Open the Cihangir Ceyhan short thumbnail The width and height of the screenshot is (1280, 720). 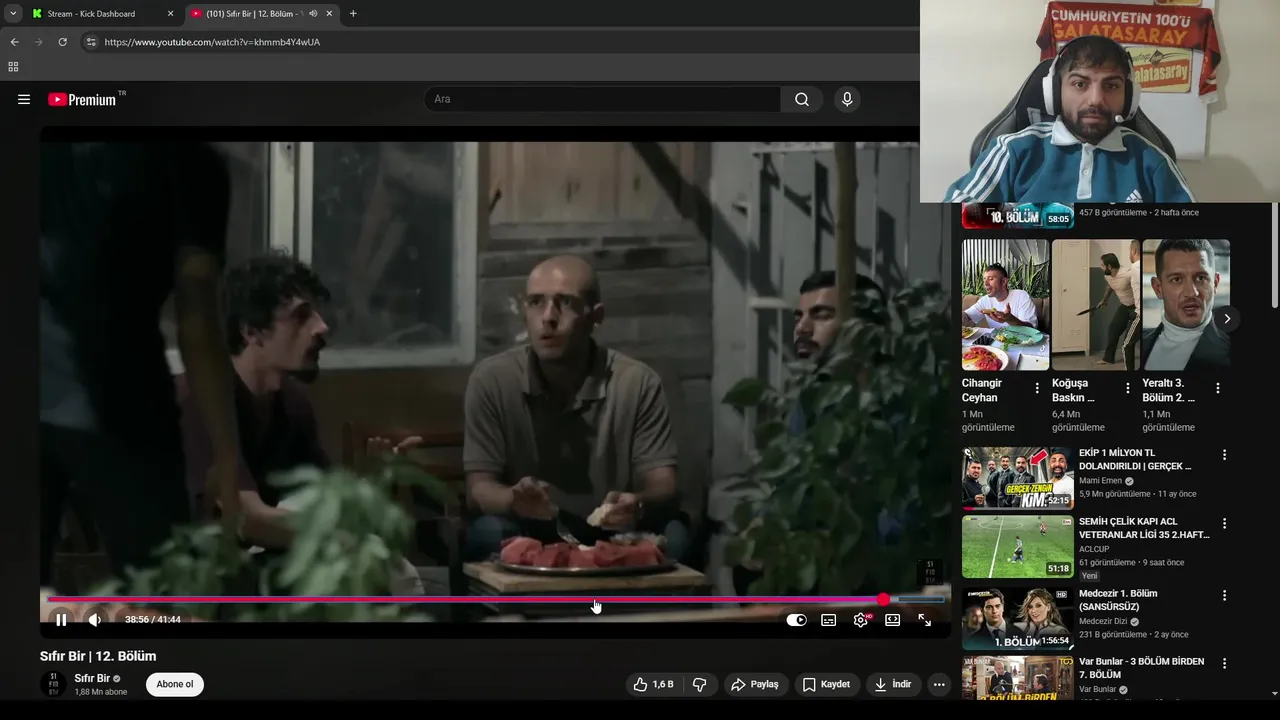point(1005,305)
